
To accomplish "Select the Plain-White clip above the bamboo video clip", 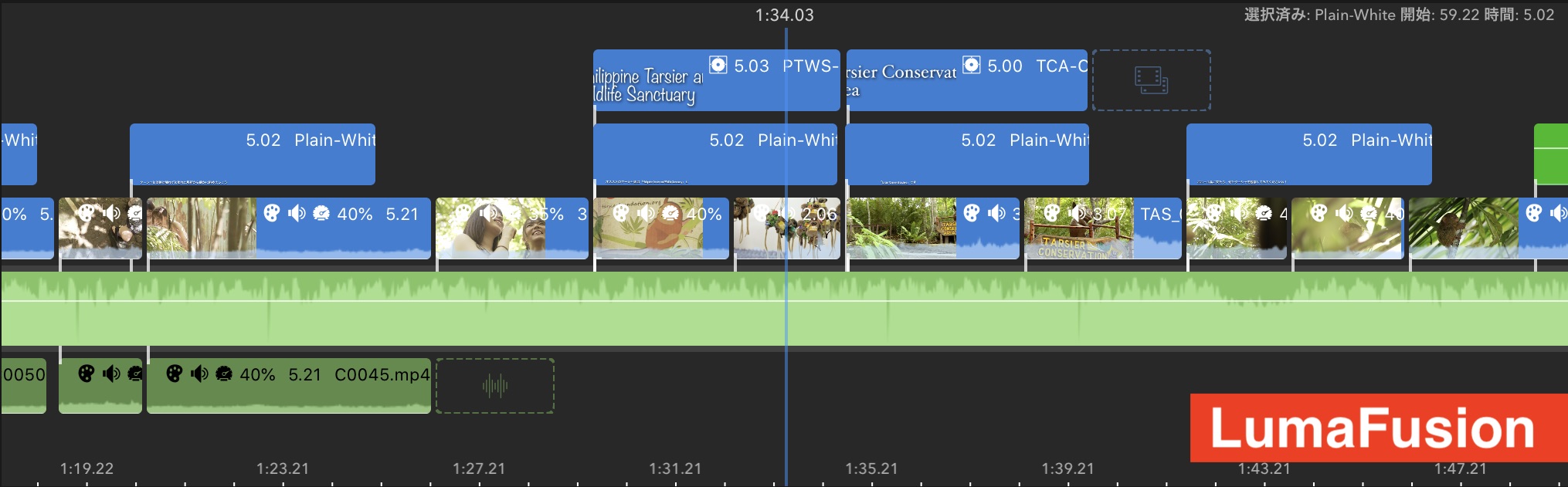I will [x=253, y=154].
